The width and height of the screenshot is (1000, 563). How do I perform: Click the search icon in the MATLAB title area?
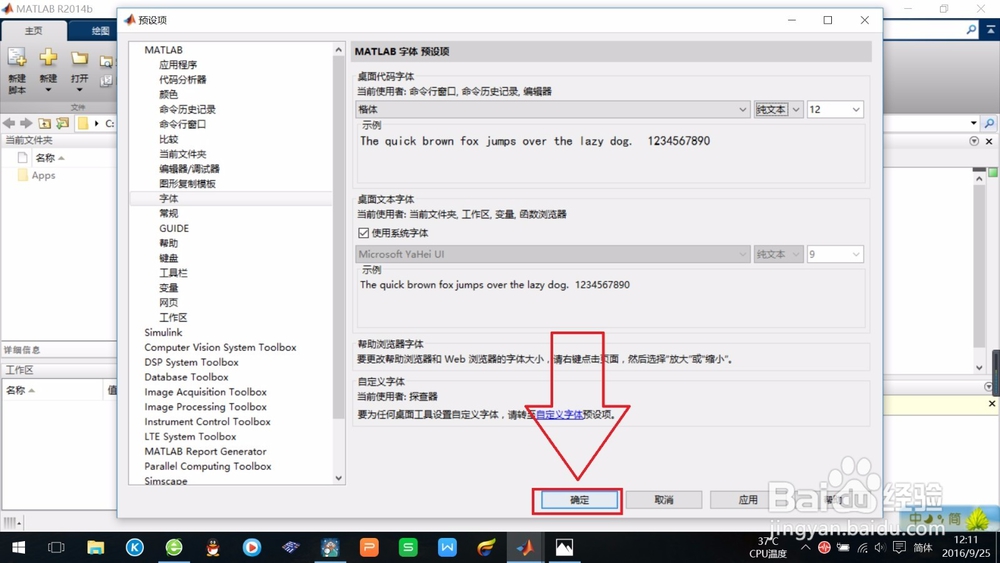point(971,29)
